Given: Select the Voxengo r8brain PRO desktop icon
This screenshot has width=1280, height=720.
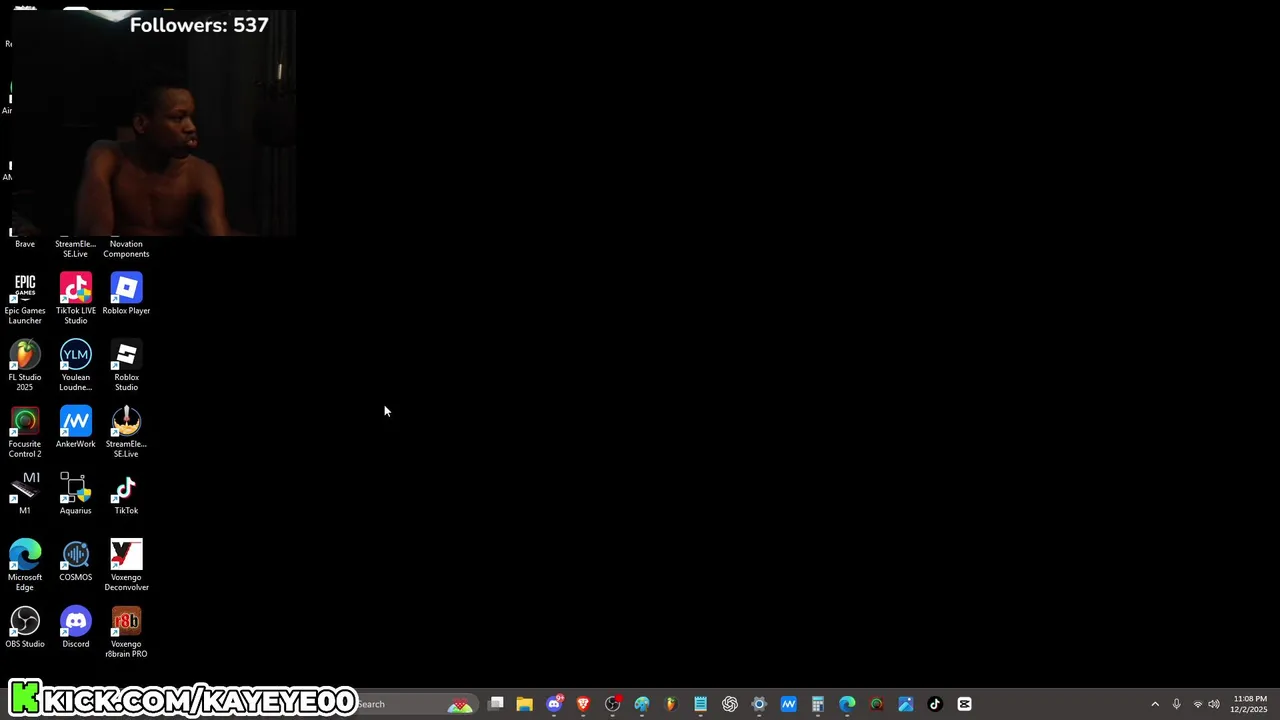Looking at the screenshot, I should (126, 632).
